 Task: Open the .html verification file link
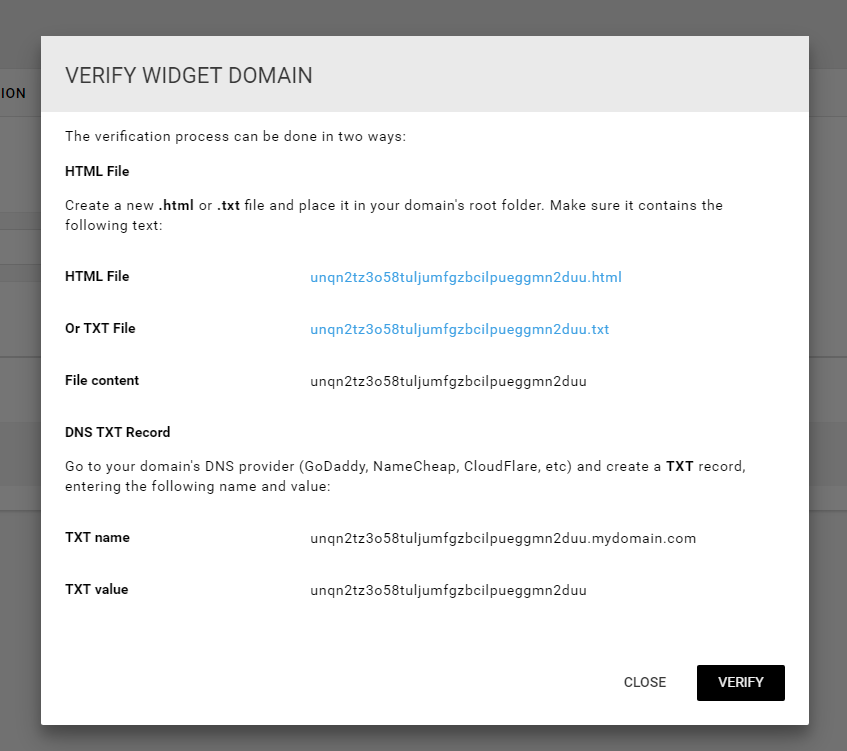coord(466,277)
